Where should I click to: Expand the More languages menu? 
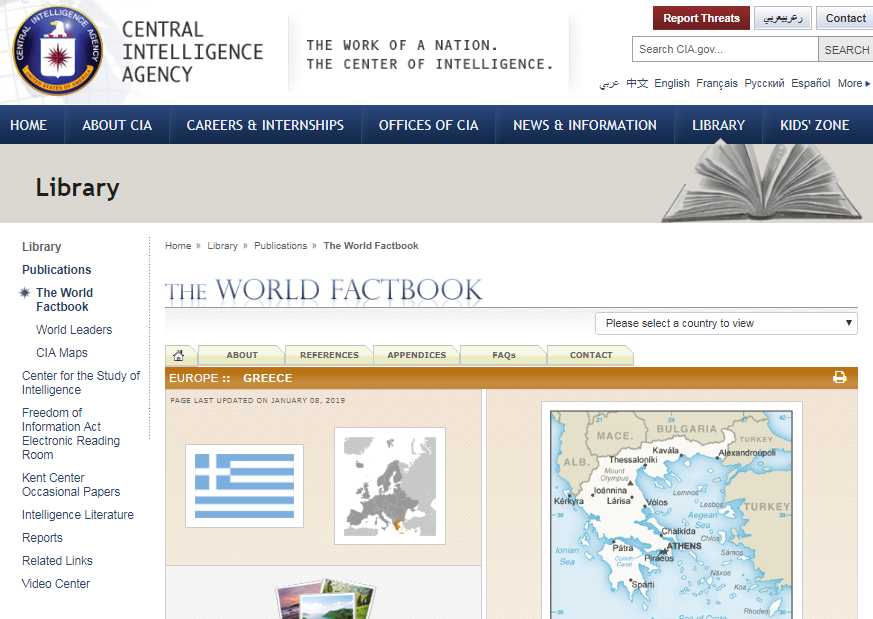pyautogui.click(x=853, y=84)
